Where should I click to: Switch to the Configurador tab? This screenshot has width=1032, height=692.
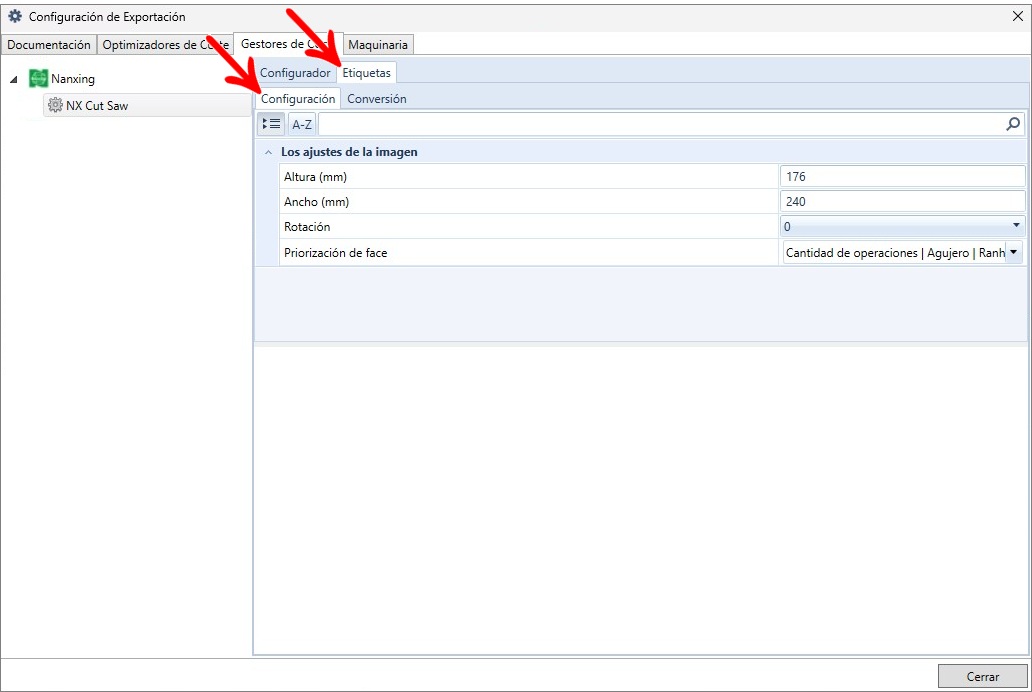(295, 72)
